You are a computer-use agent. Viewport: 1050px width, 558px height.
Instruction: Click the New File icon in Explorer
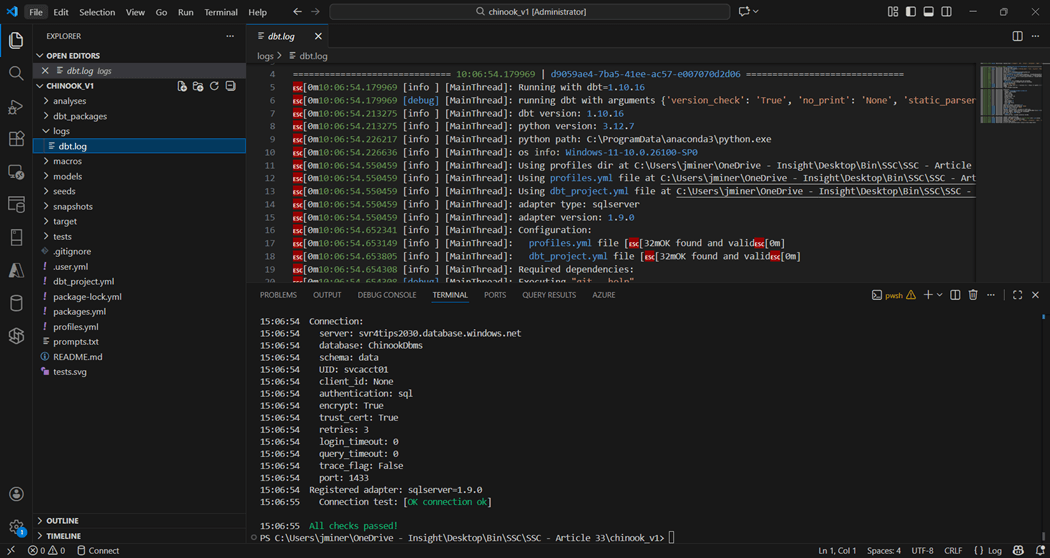click(x=182, y=86)
